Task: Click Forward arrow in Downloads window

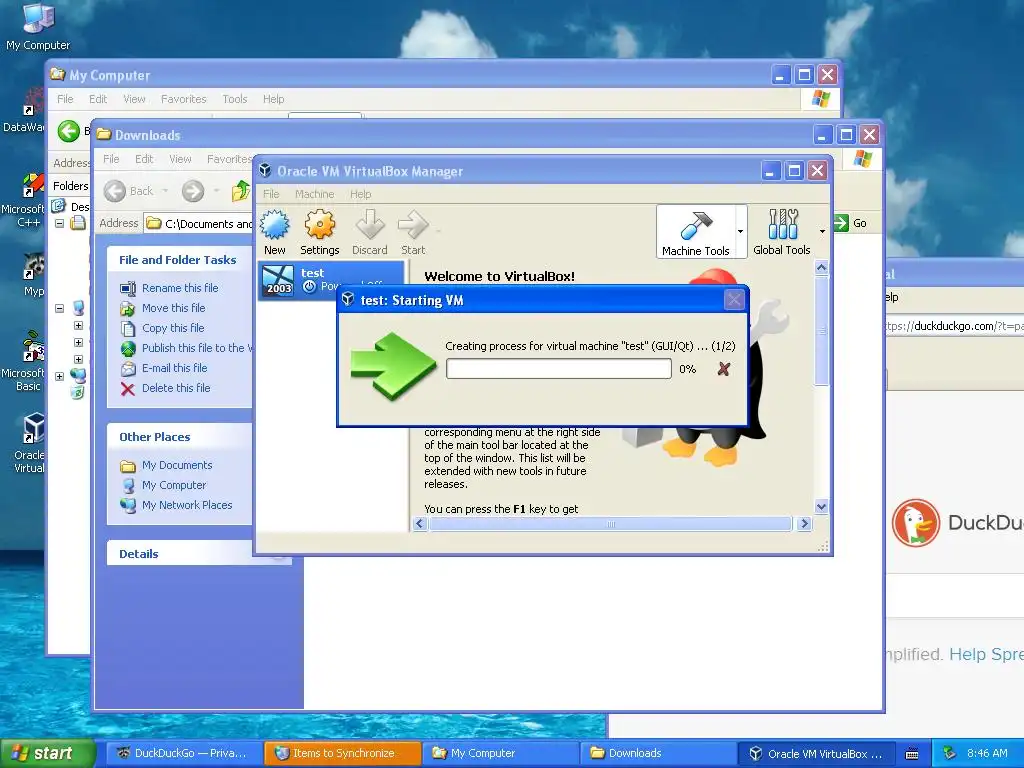Action: (x=193, y=191)
